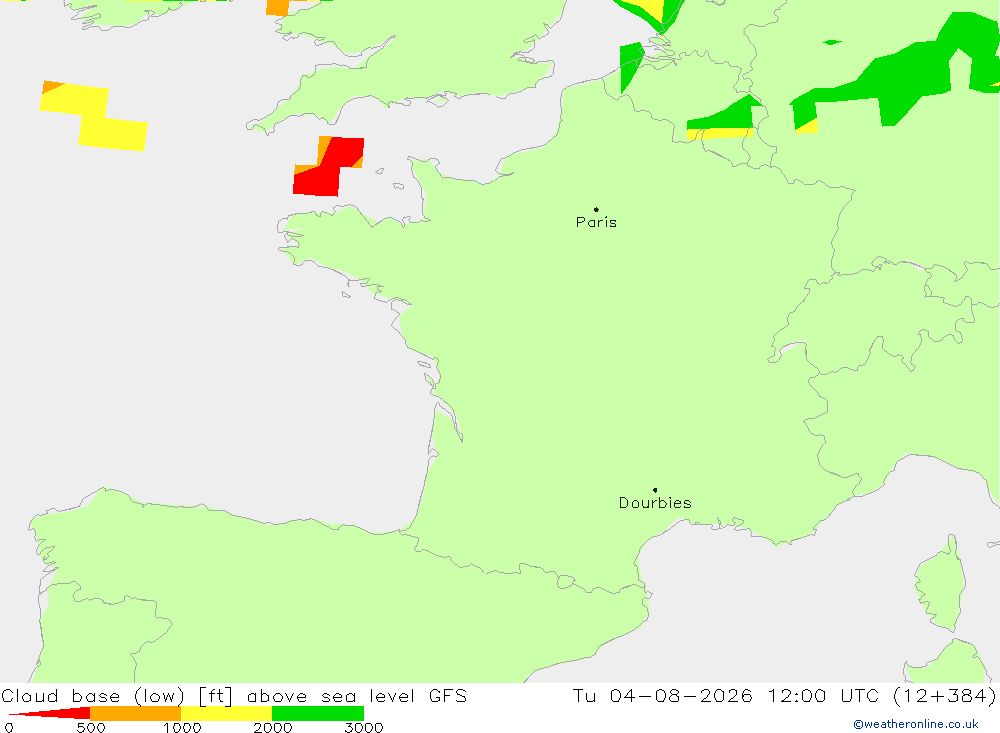Open the weatheronline.co.uk copyright link
The height and width of the screenshot is (733, 1000).
(916, 724)
